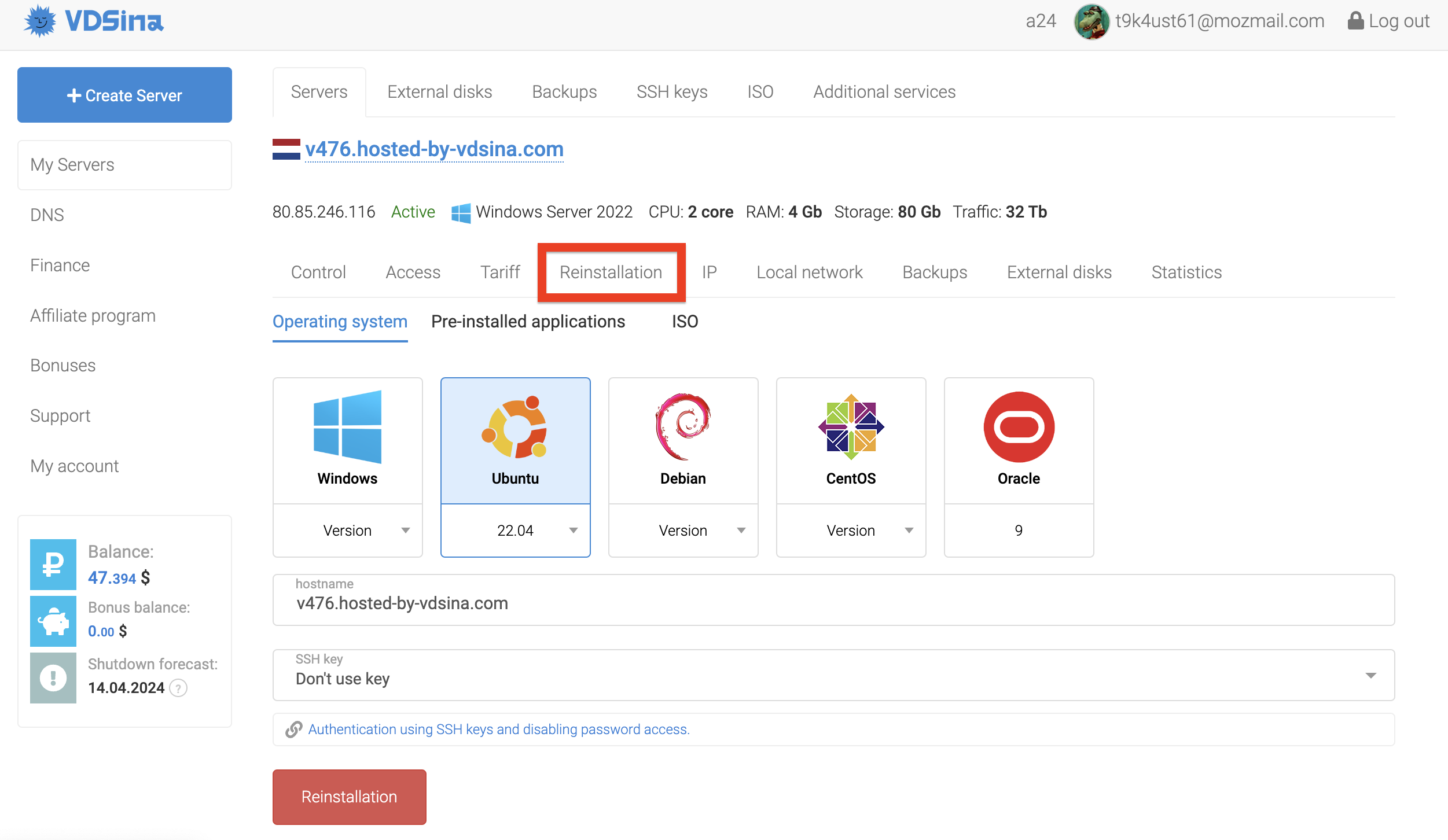Select the Oracle OS logo card
1448x840 pixels.
[1019, 440]
